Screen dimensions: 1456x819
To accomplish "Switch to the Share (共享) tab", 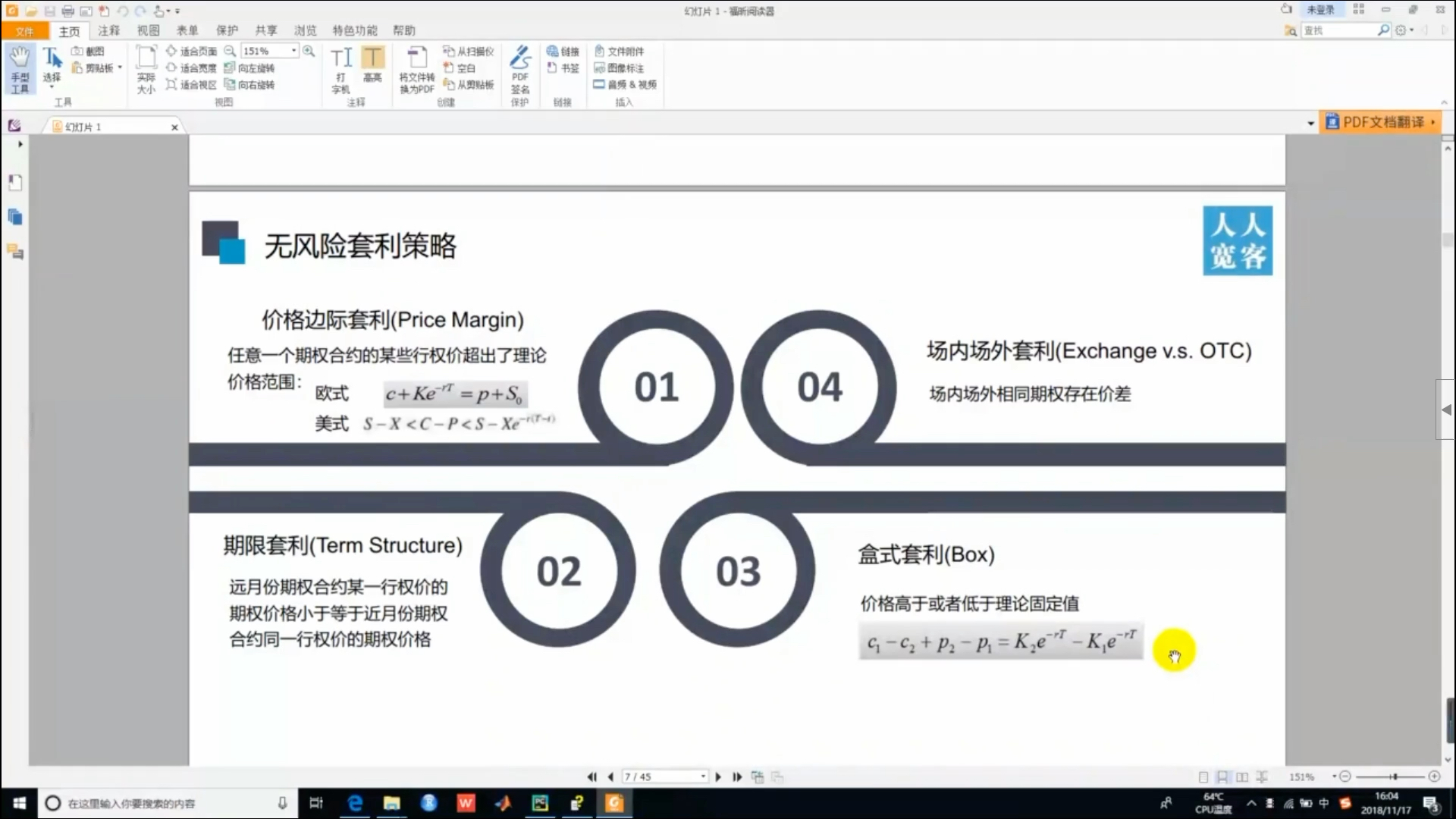I will [266, 30].
